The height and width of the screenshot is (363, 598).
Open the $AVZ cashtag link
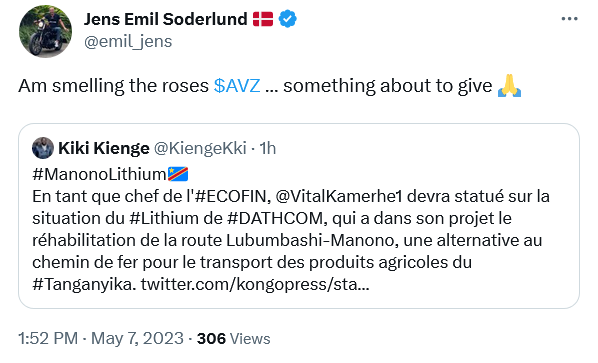click(237, 85)
